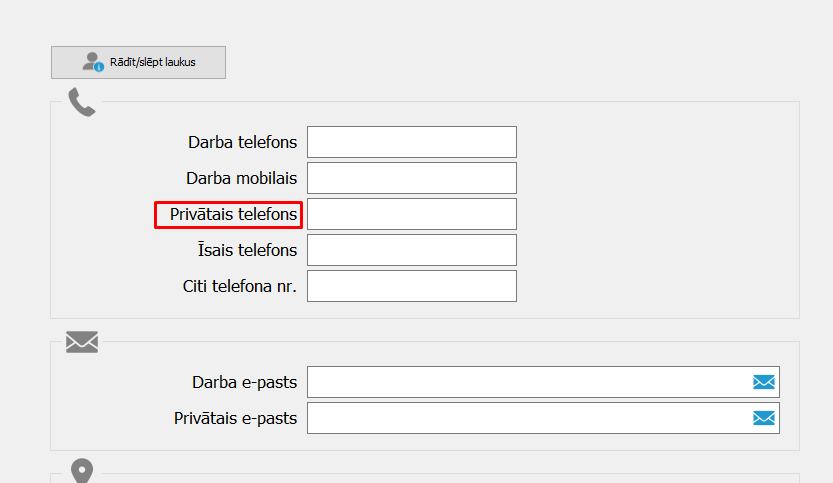Click the Citi telefona nr. label
833x483 pixels.
[x=240, y=286]
